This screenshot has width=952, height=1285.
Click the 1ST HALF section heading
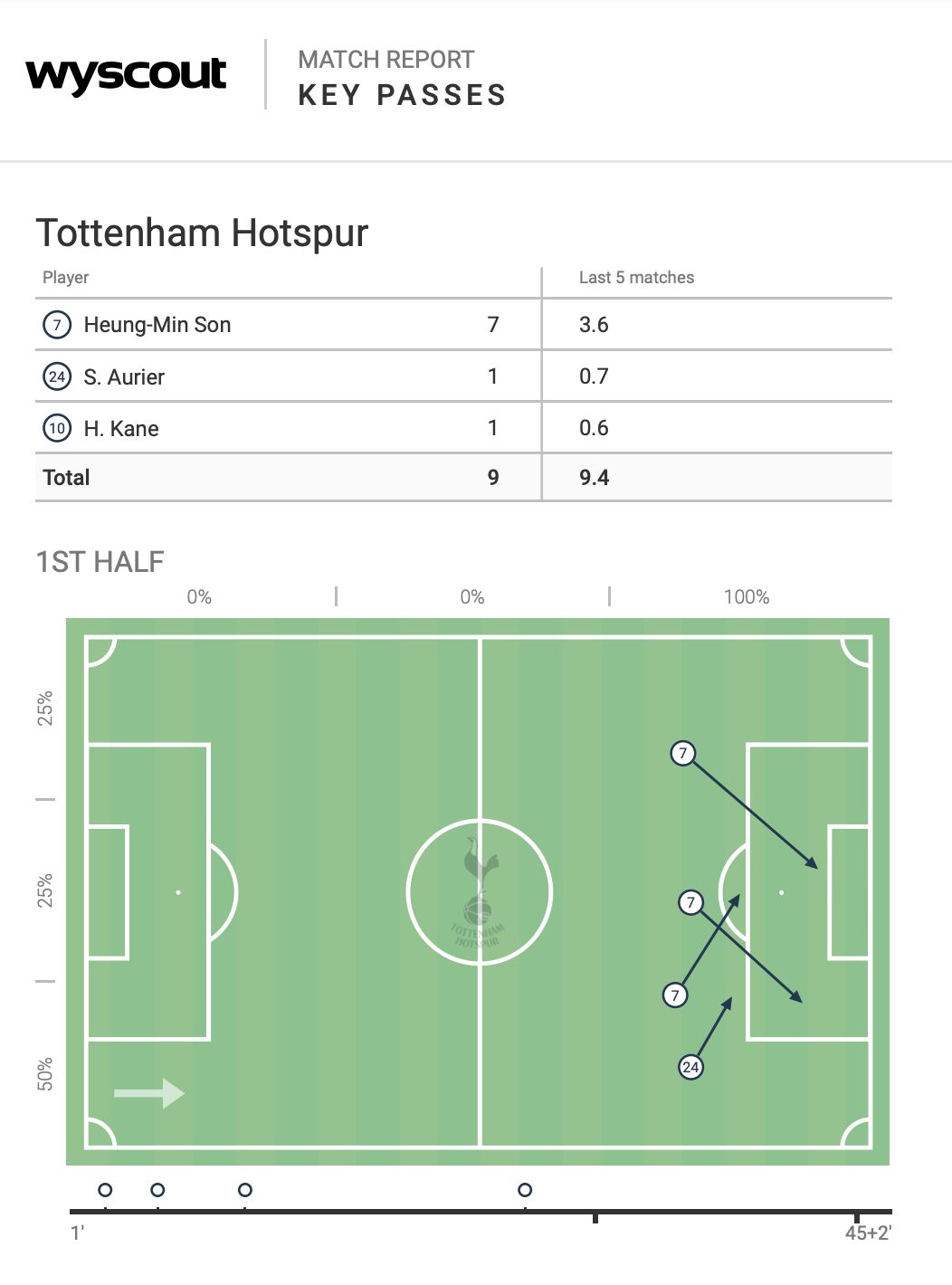(100, 562)
